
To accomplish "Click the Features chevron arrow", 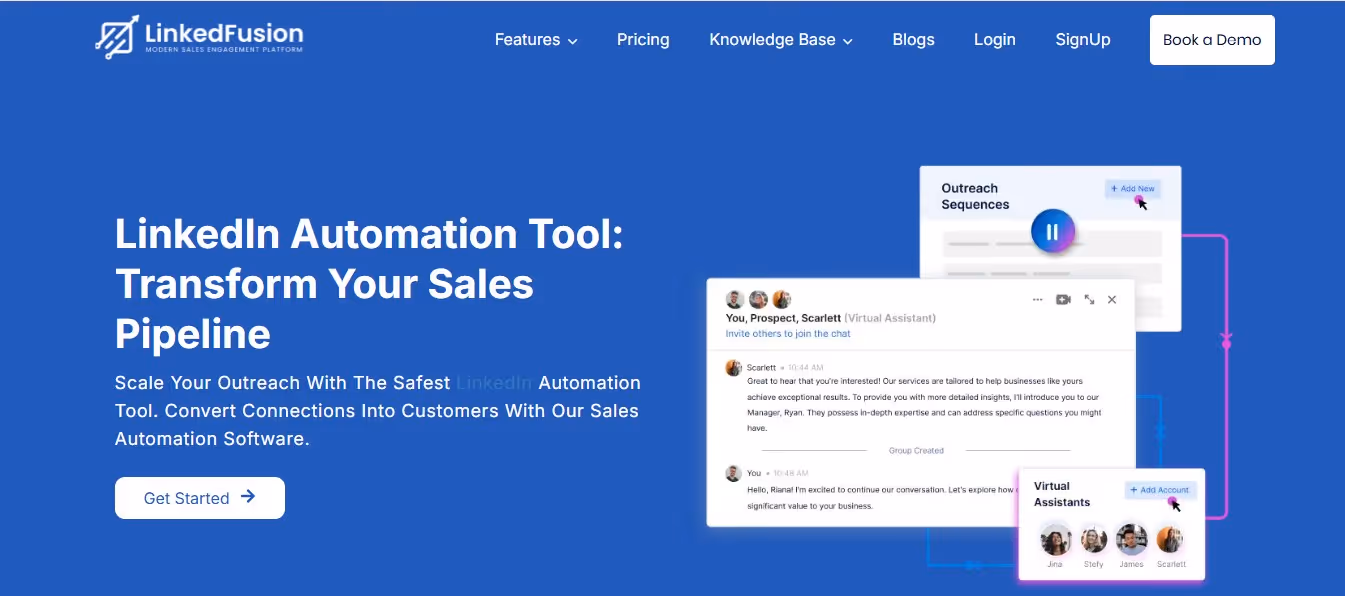I will click(573, 41).
